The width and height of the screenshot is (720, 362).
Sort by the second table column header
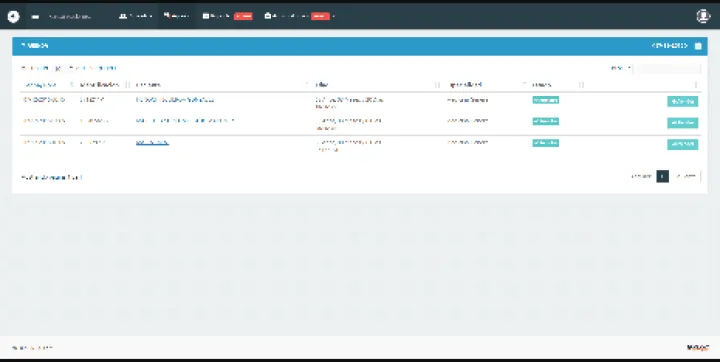[x=104, y=85]
